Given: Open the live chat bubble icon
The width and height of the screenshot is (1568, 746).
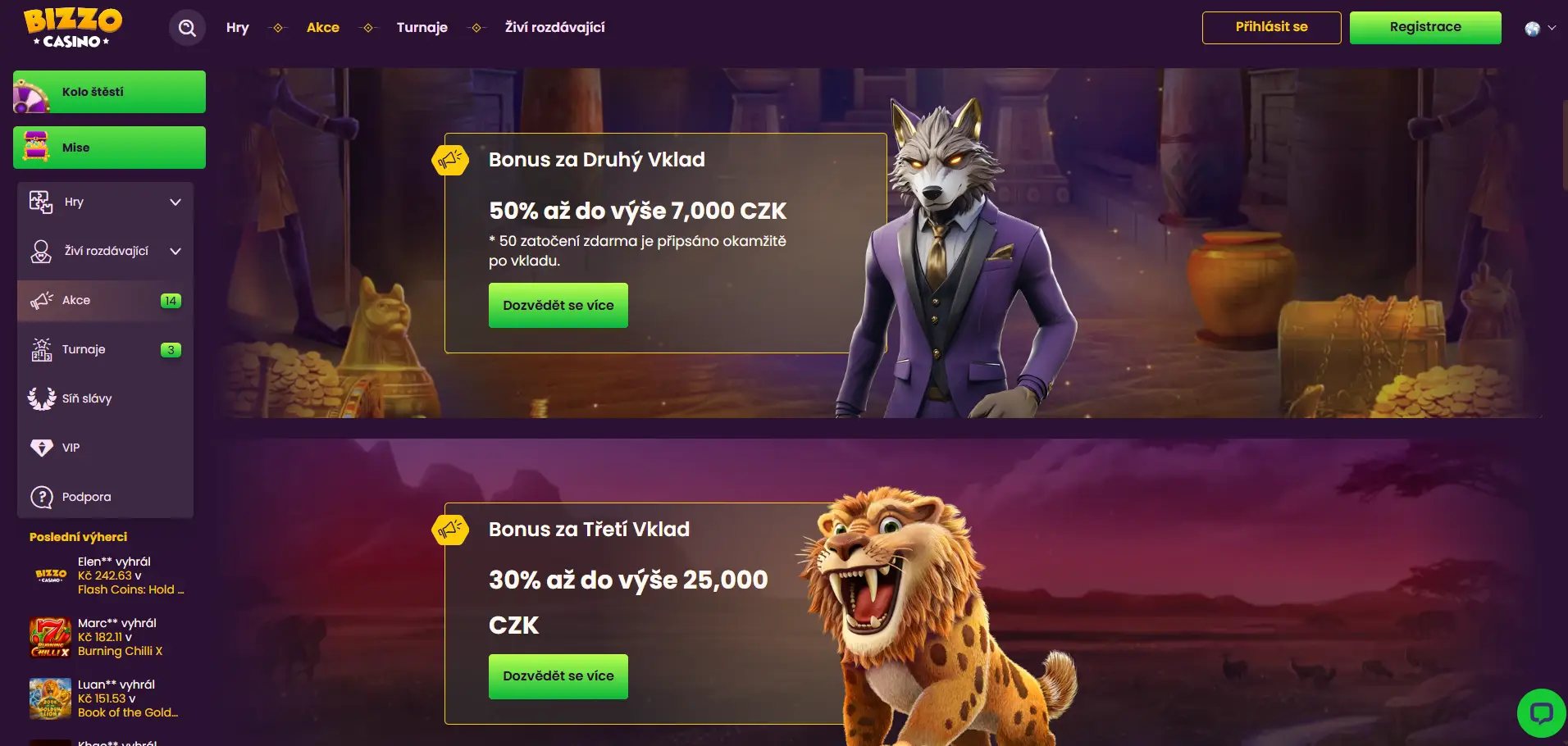Looking at the screenshot, I should pos(1541,712).
